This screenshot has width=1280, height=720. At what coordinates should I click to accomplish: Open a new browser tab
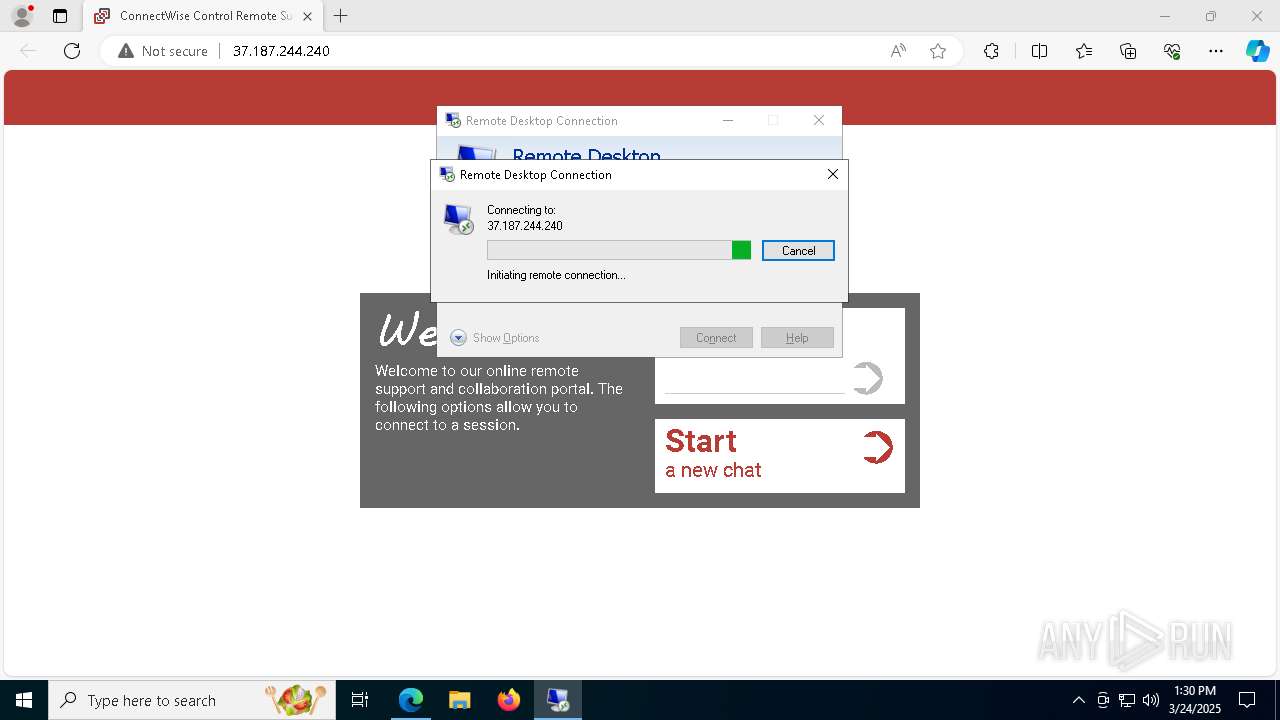pos(341,16)
